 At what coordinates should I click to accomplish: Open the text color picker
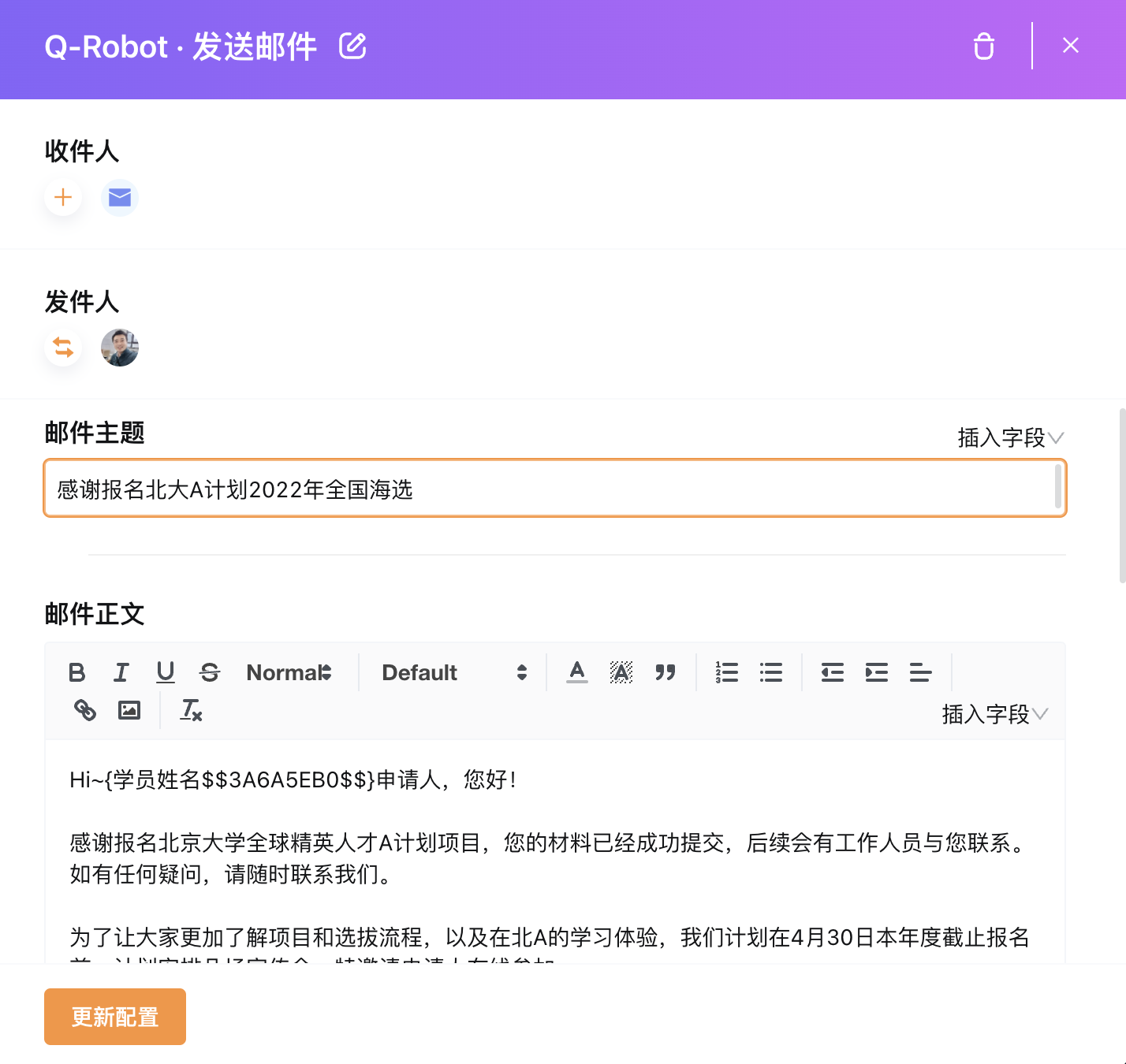point(577,672)
